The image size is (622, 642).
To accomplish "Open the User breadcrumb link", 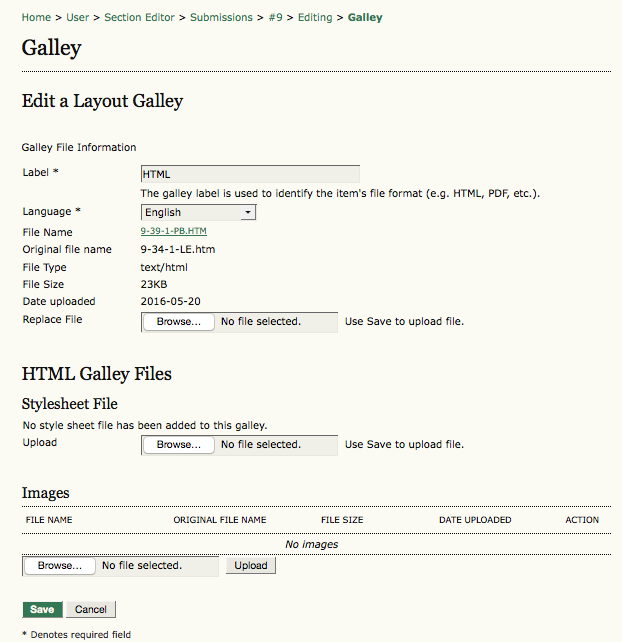I will coord(78,17).
